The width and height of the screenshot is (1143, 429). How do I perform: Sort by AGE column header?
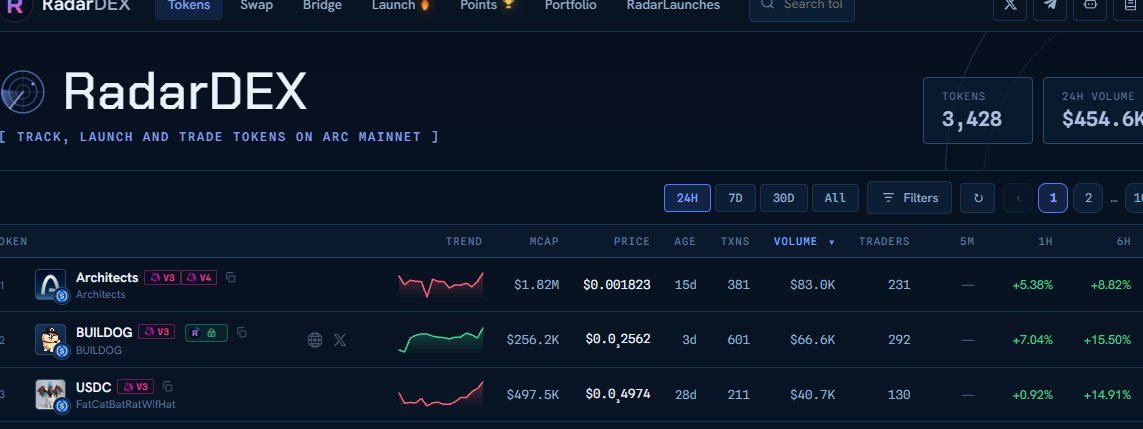pyautogui.click(x=685, y=242)
